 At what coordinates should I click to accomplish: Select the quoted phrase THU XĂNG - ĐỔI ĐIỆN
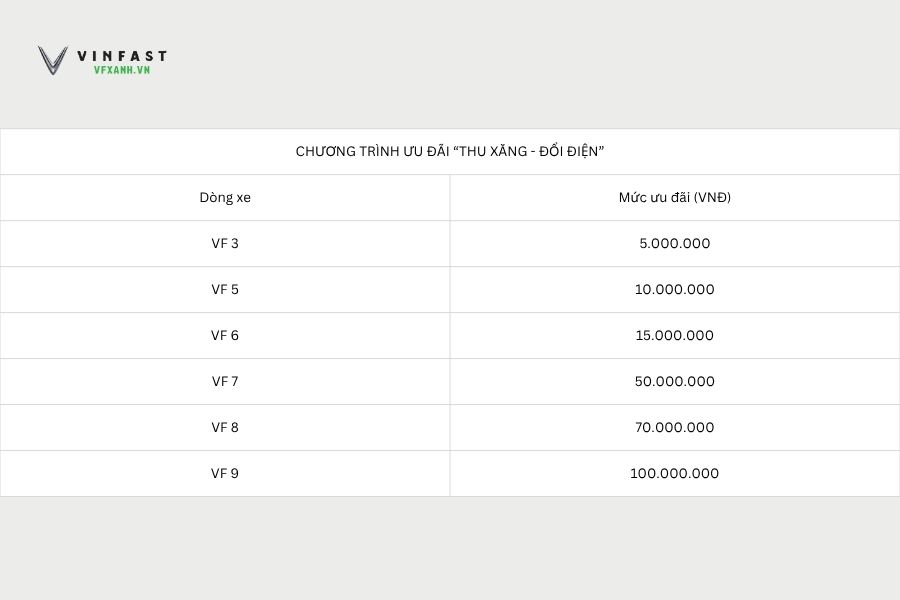click(529, 151)
